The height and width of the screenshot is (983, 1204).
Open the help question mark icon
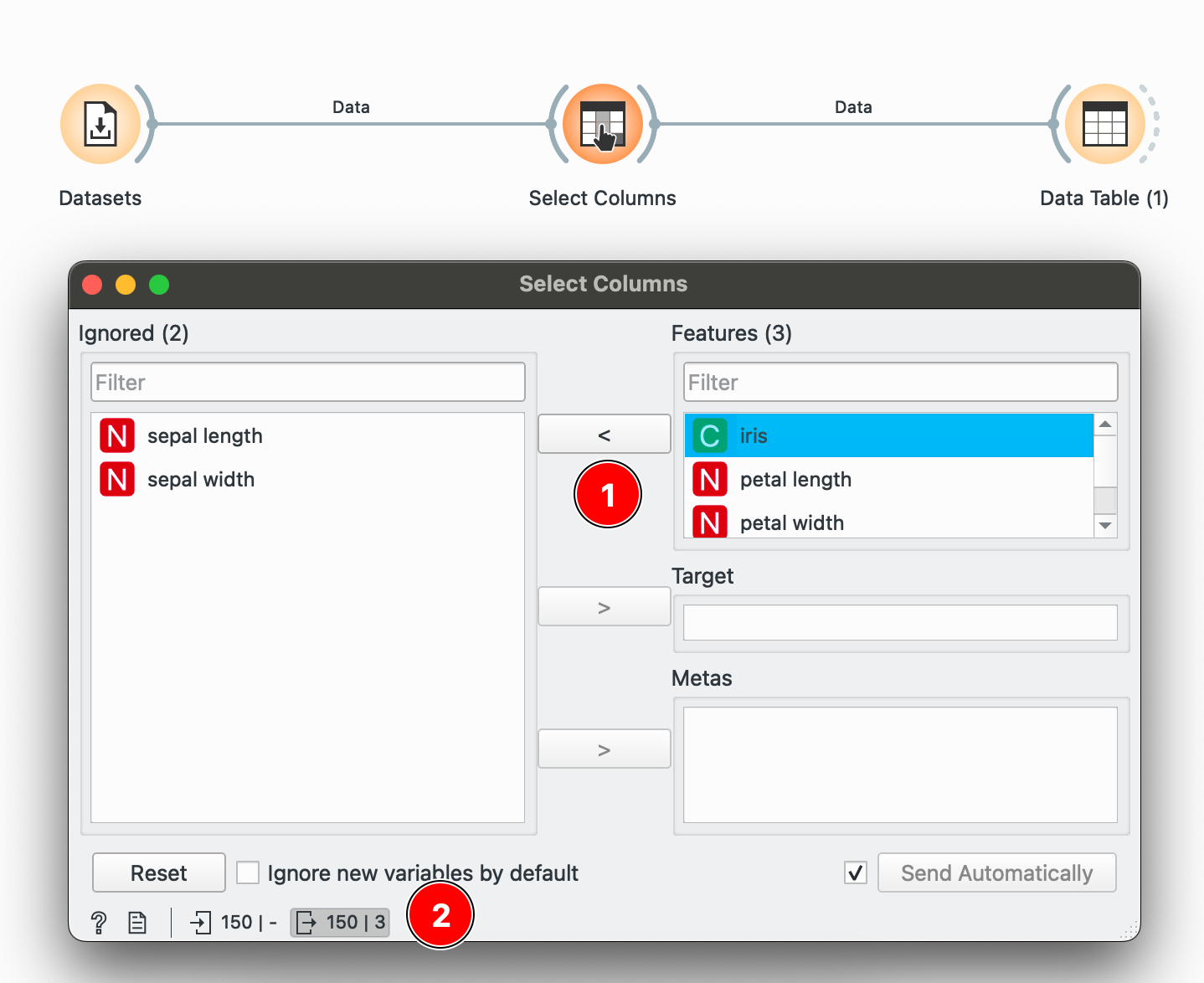coord(99,923)
